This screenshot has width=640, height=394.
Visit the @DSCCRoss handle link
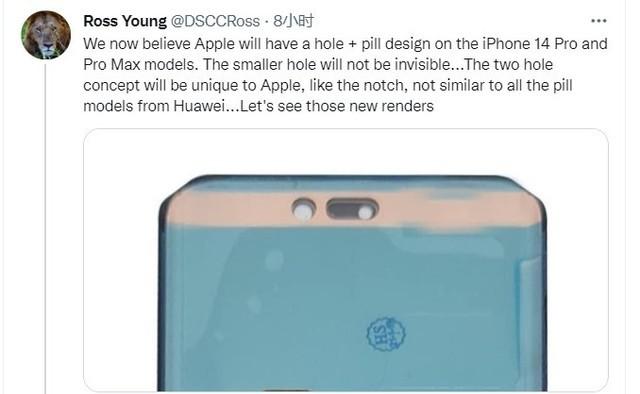pos(215,21)
